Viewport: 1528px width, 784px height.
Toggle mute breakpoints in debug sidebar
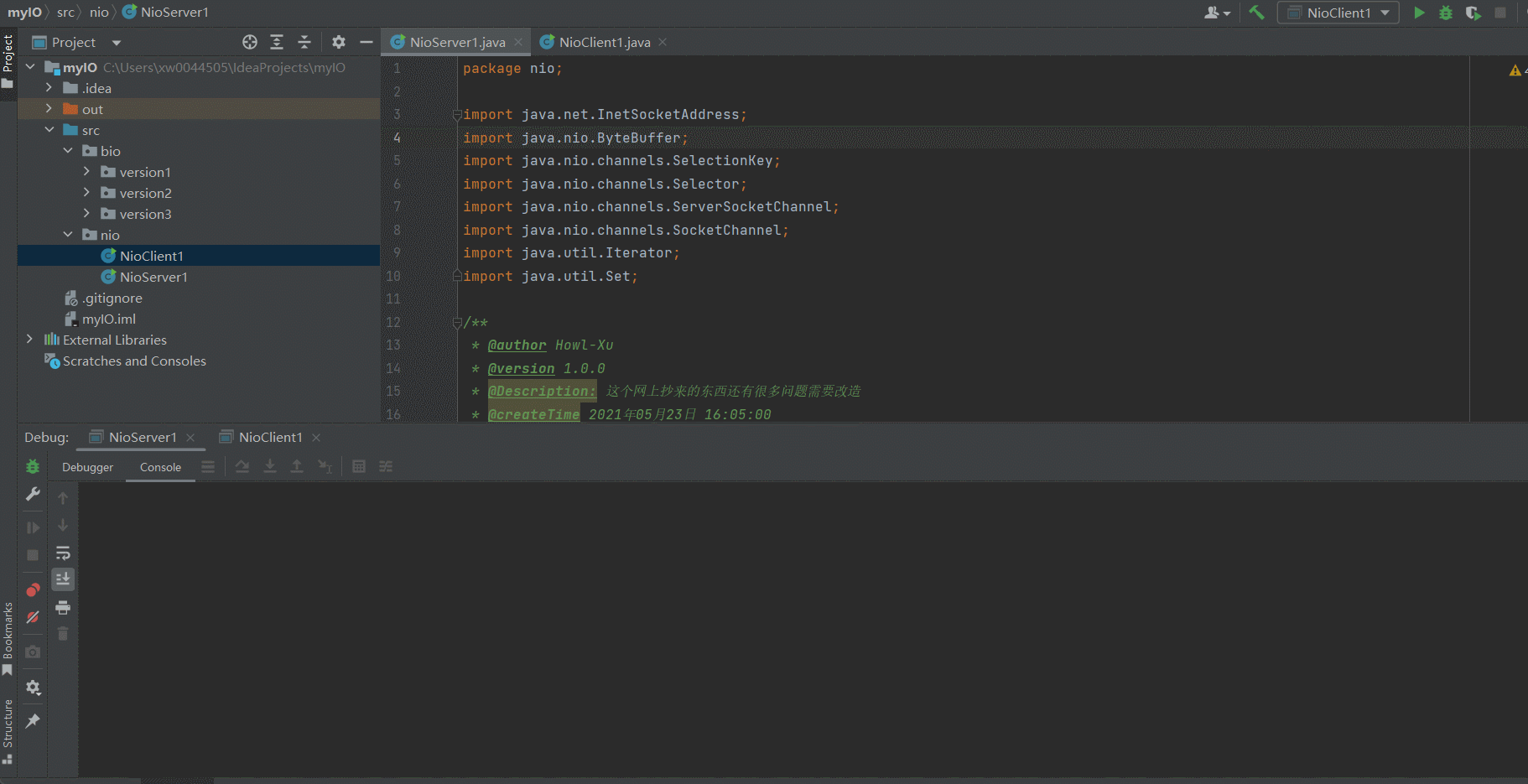tap(33, 617)
